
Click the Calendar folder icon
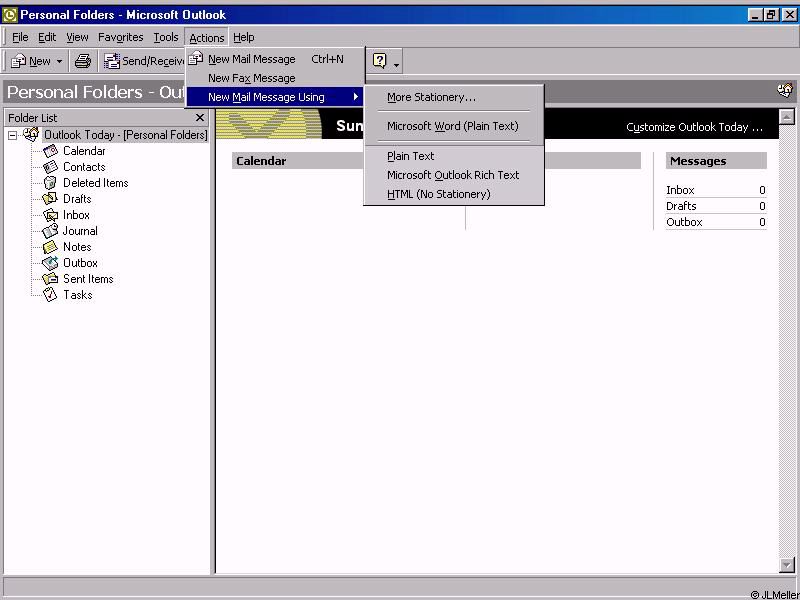pyautogui.click(x=51, y=151)
